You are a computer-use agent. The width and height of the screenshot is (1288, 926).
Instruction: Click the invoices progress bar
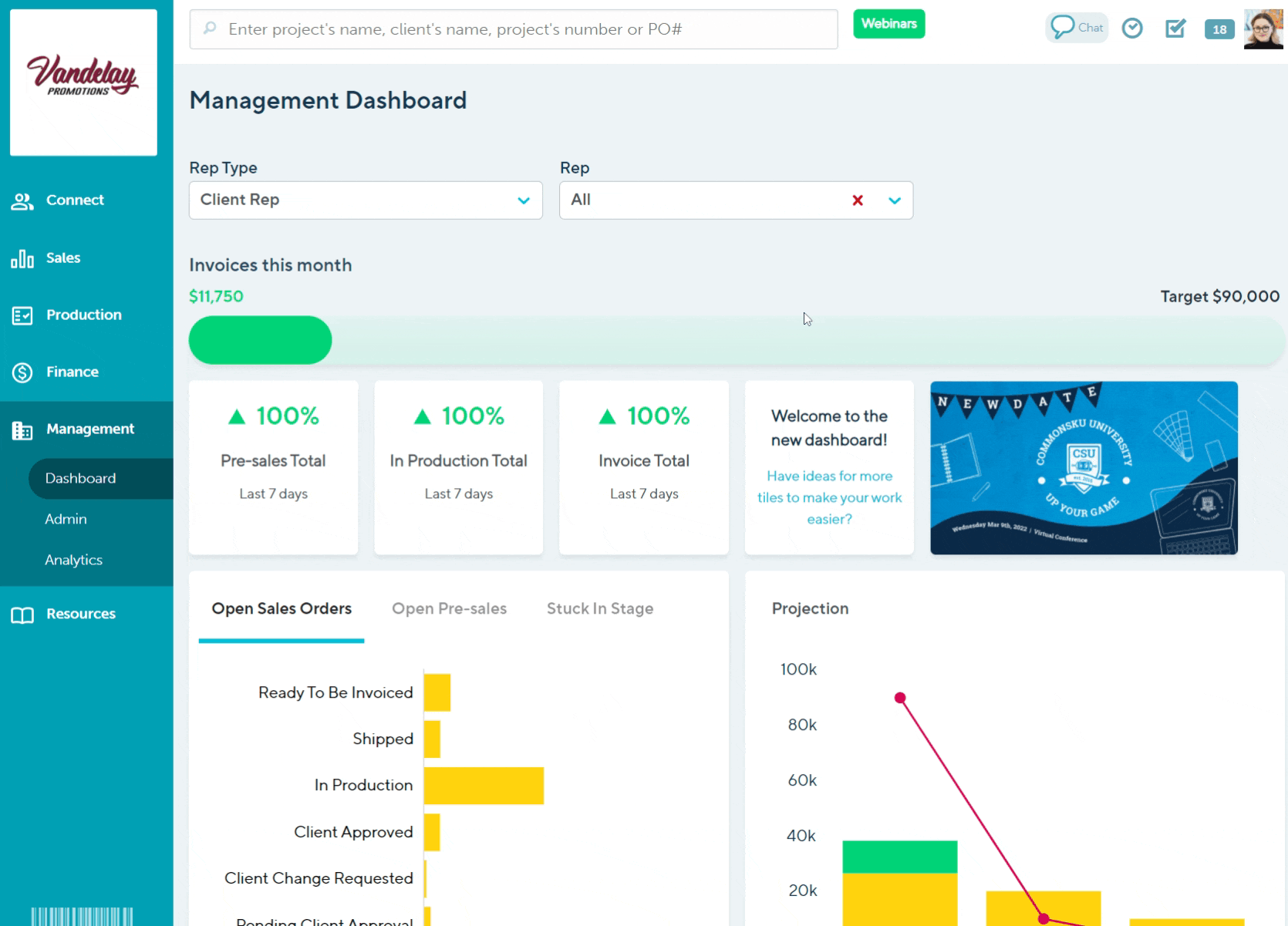coord(736,340)
